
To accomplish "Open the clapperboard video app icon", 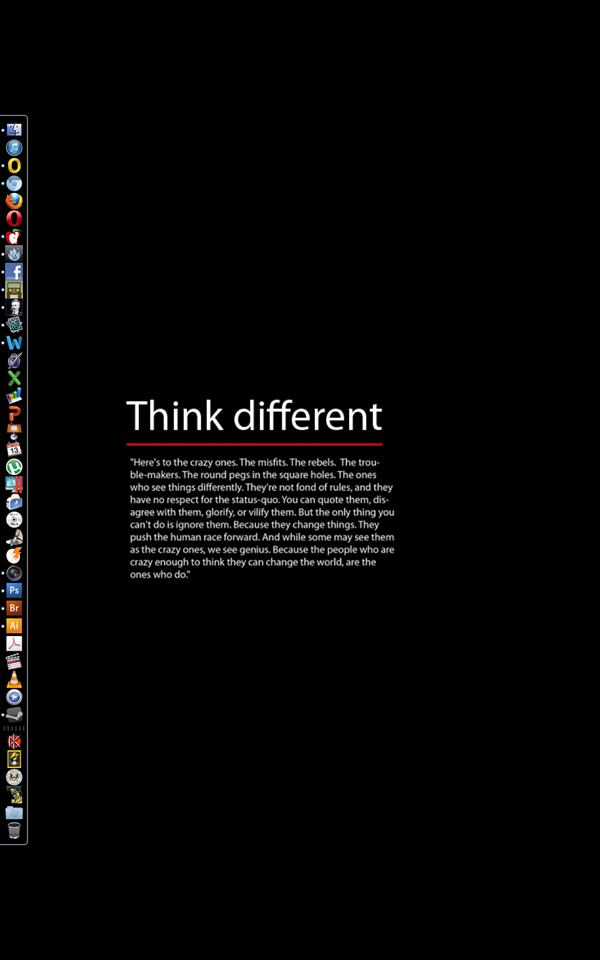I will pyautogui.click(x=14, y=662).
